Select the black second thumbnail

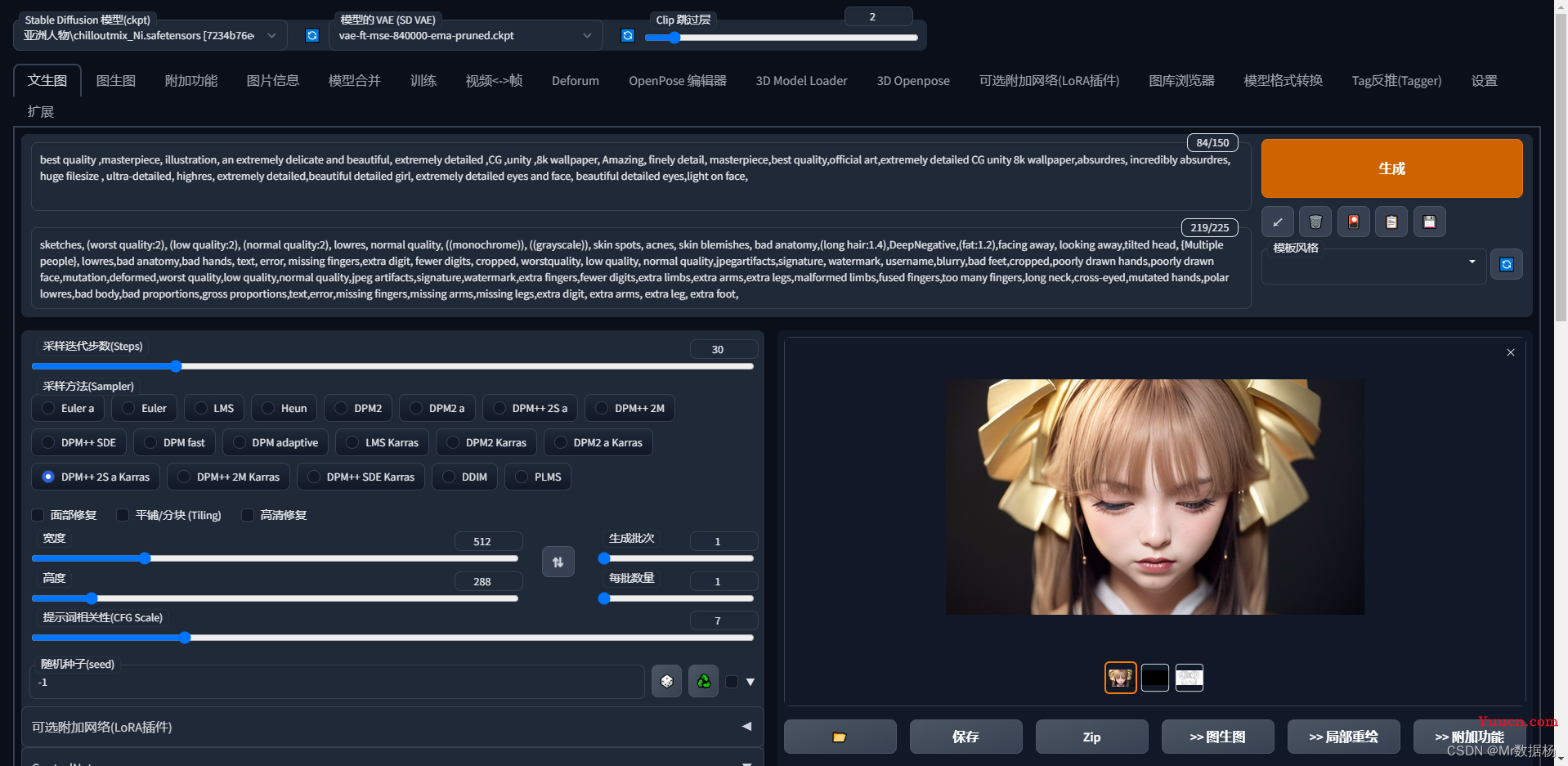[x=1154, y=677]
